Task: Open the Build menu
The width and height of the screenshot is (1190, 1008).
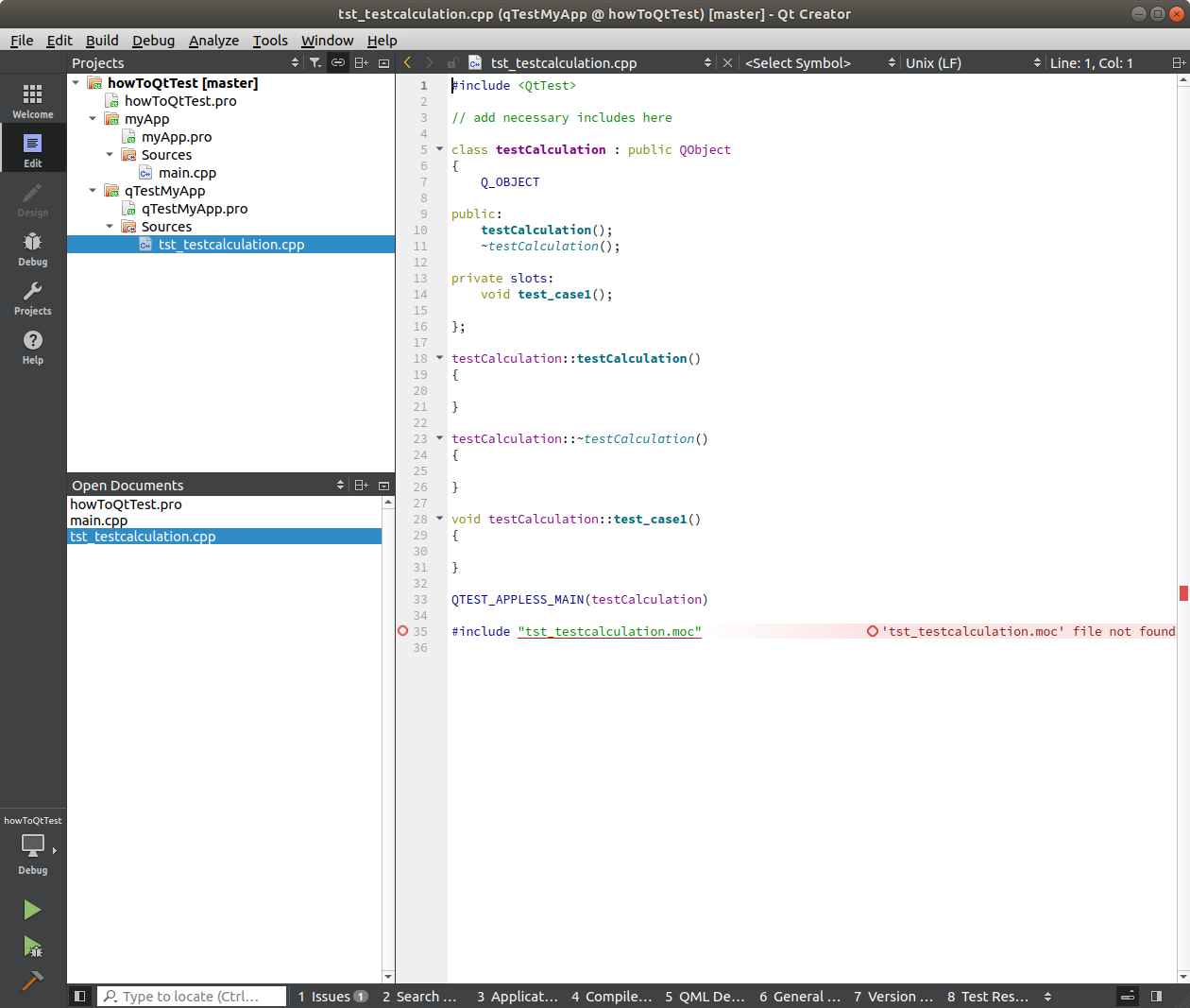Action: tap(102, 40)
